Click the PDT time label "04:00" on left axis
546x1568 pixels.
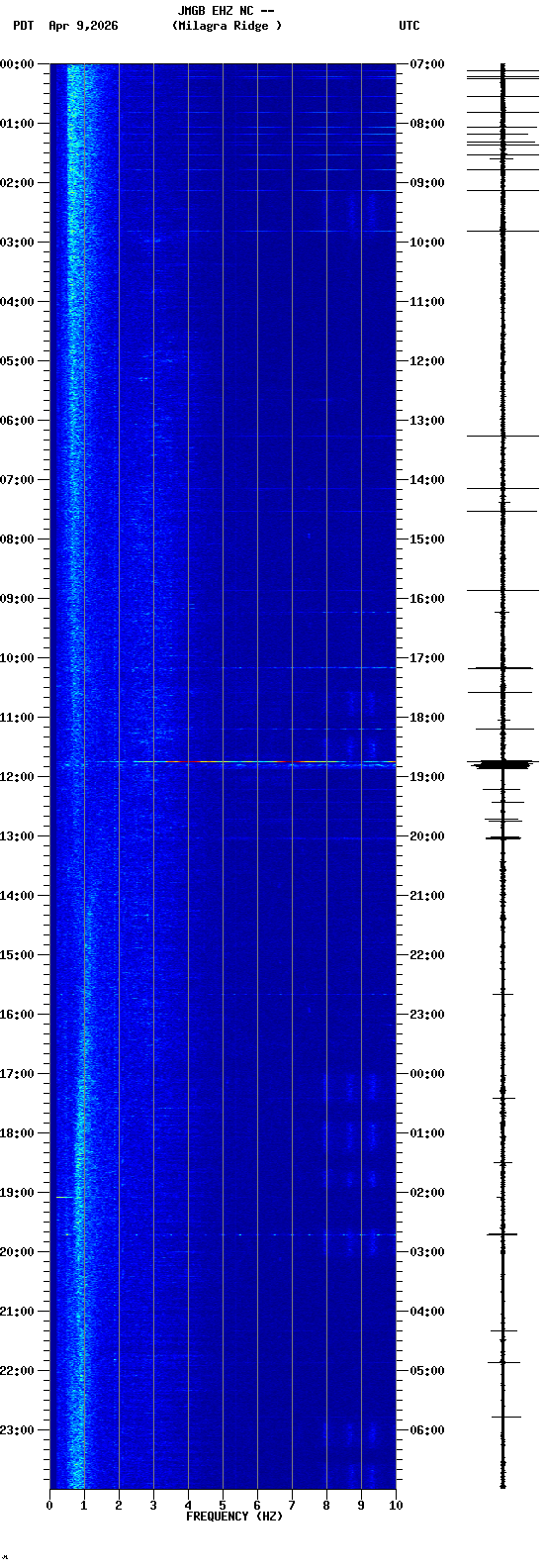pyautogui.click(x=17, y=302)
